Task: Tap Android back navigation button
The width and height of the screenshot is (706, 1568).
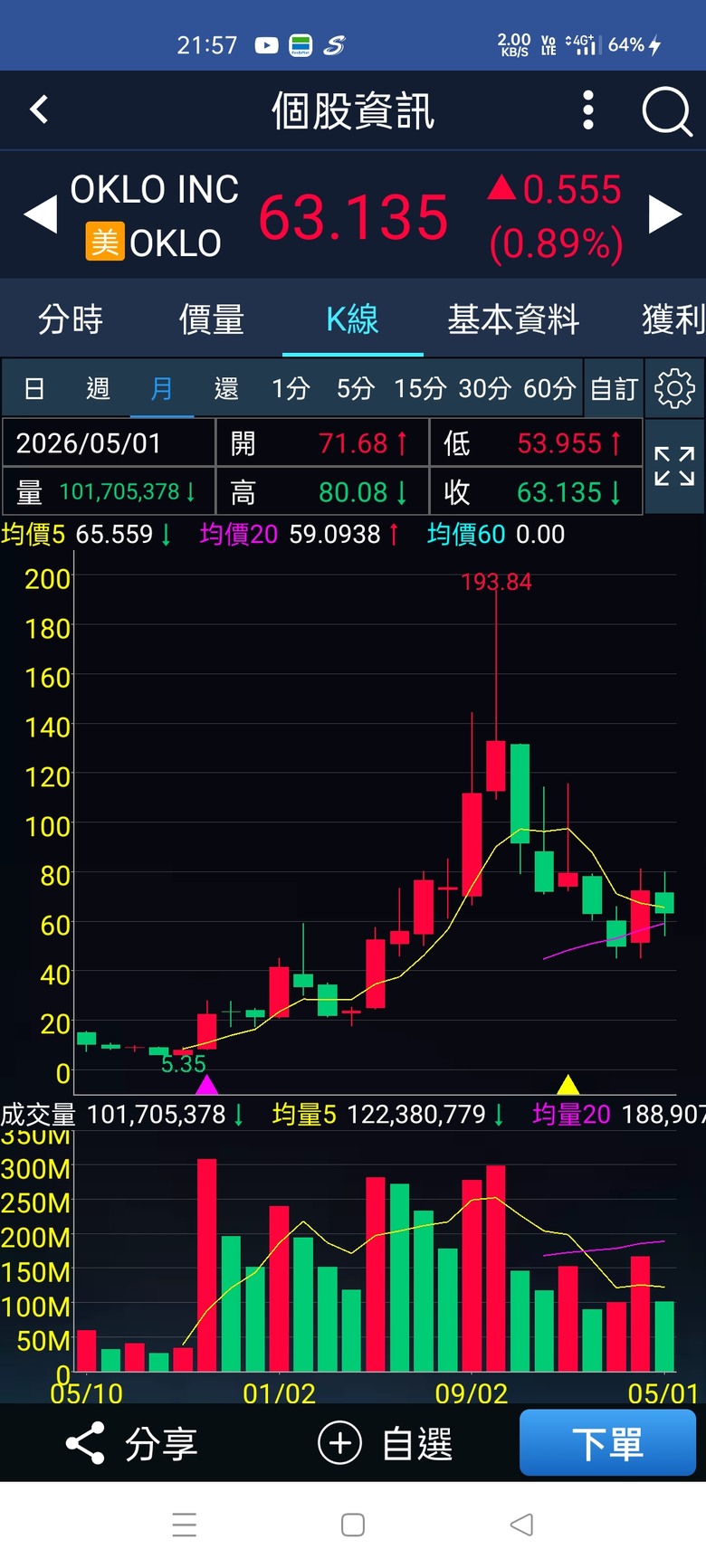Action: click(521, 1525)
